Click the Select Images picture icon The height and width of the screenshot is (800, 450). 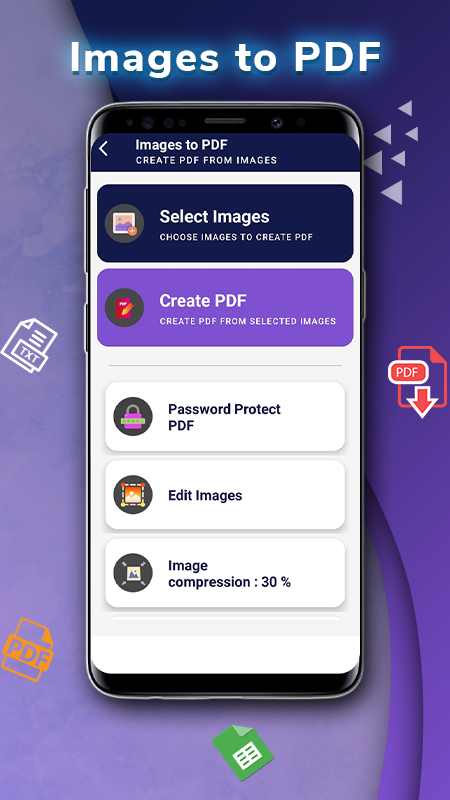124,223
